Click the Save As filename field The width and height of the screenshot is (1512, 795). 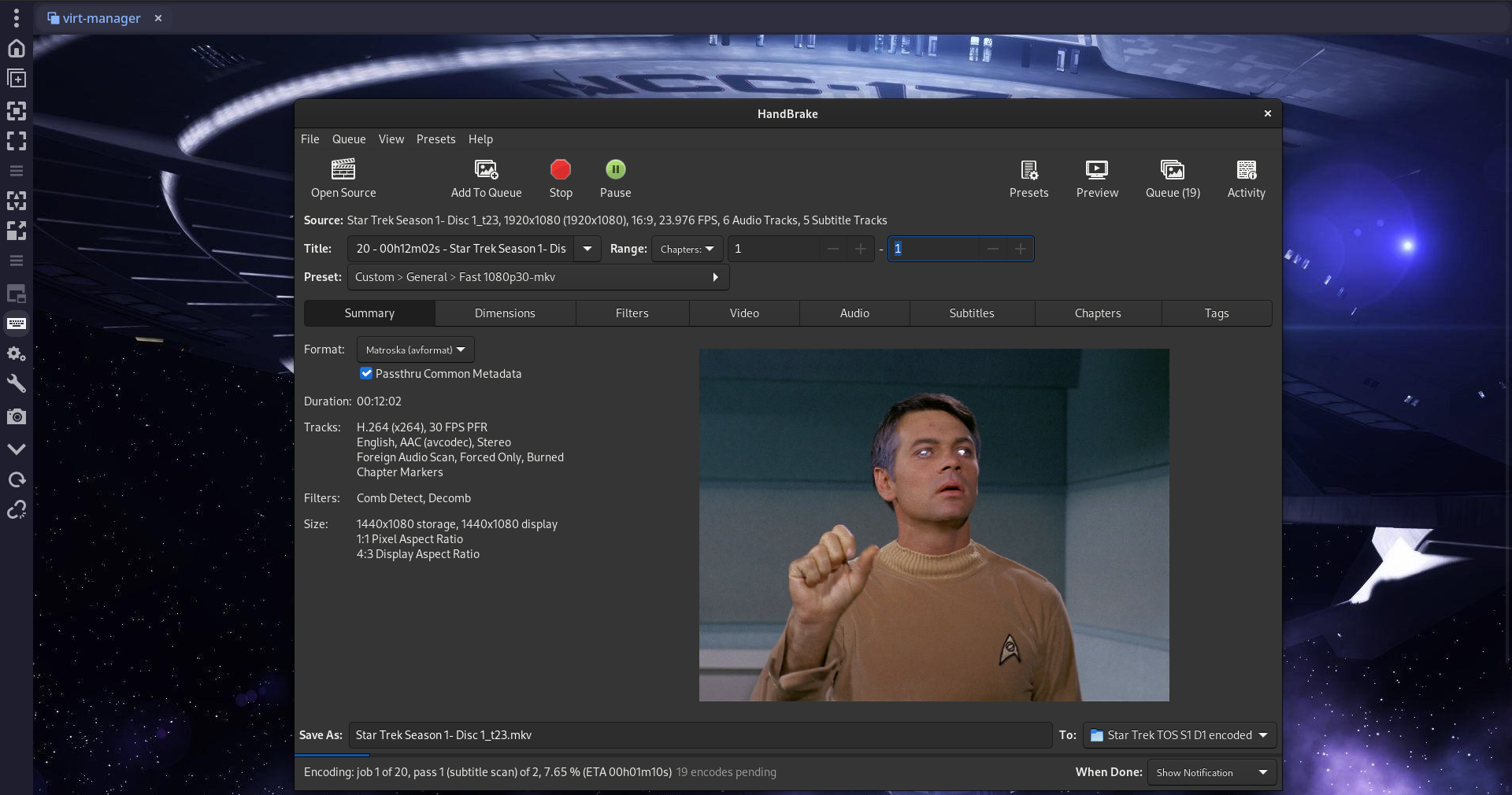pyautogui.click(x=699, y=735)
